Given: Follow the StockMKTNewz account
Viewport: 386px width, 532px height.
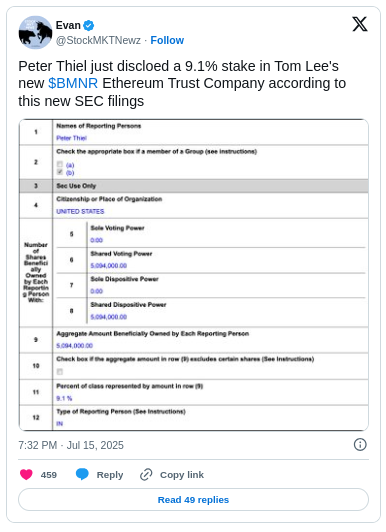Looking at the screenshot, I should coord(167,40).
